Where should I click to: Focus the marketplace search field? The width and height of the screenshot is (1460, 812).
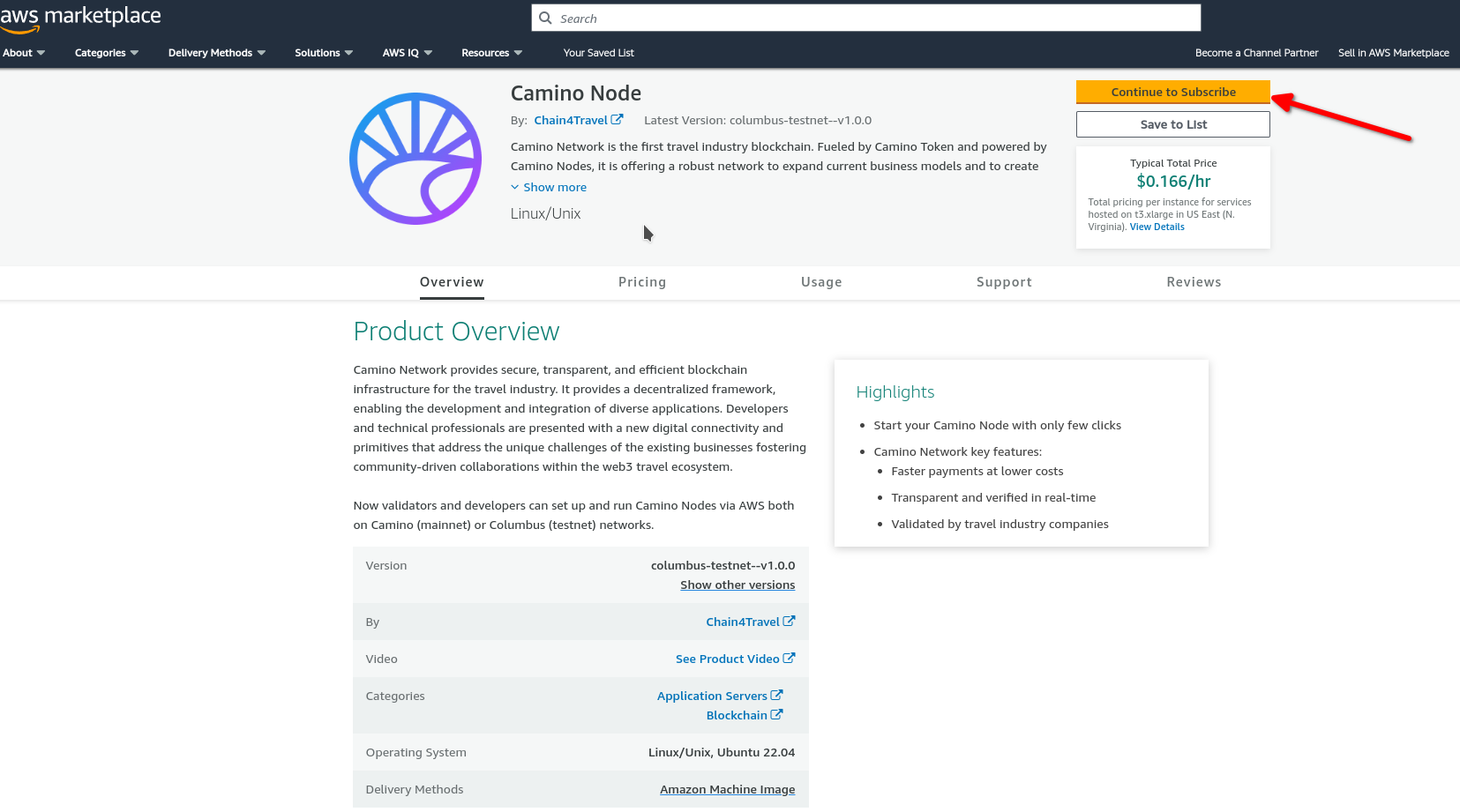coord(873,19)
